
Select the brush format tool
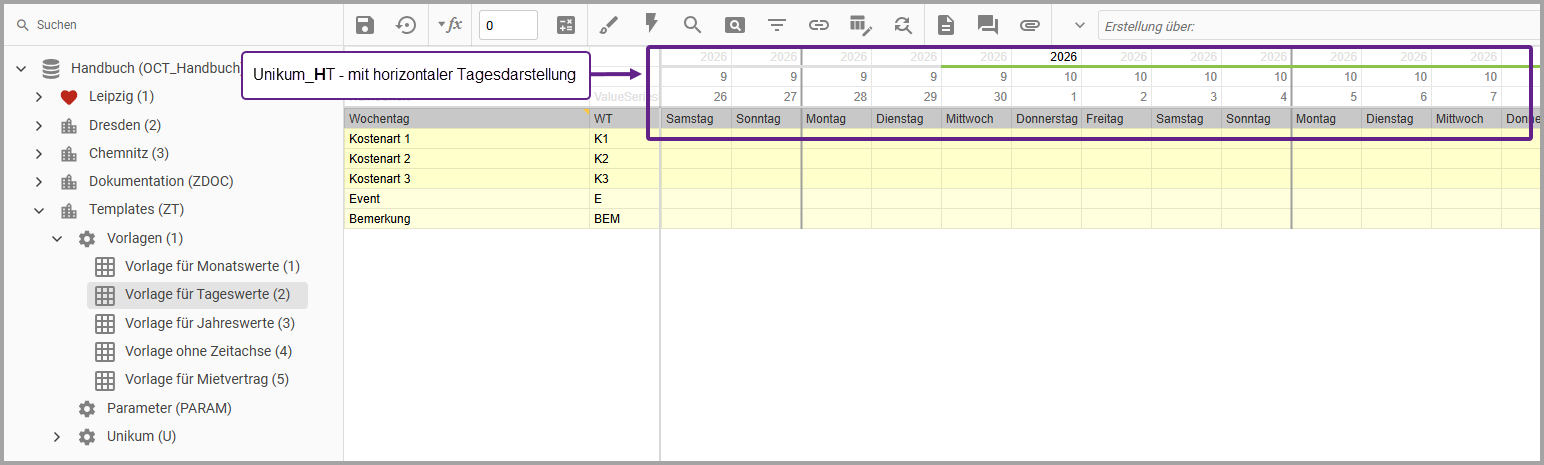point(609,25)
